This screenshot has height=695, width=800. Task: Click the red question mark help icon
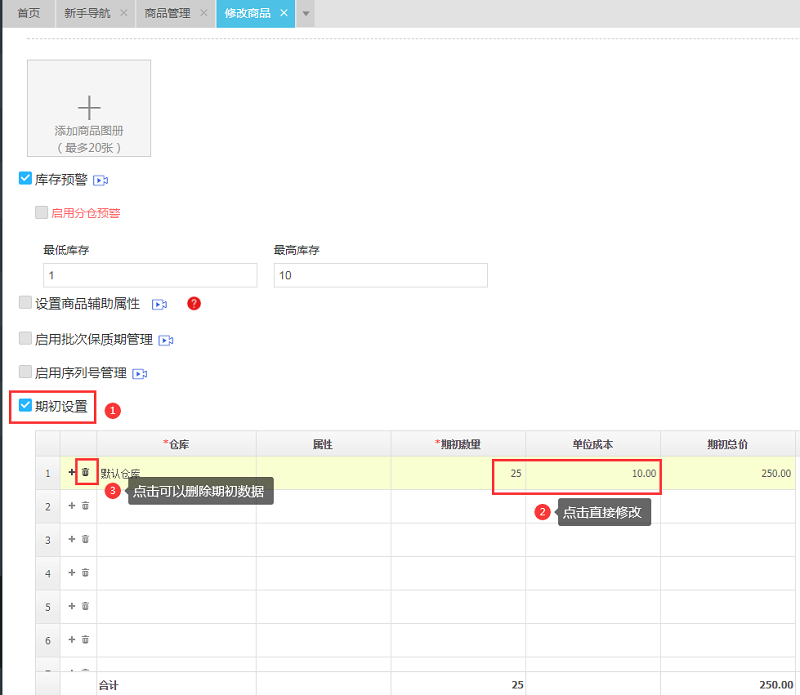point(194,303)
